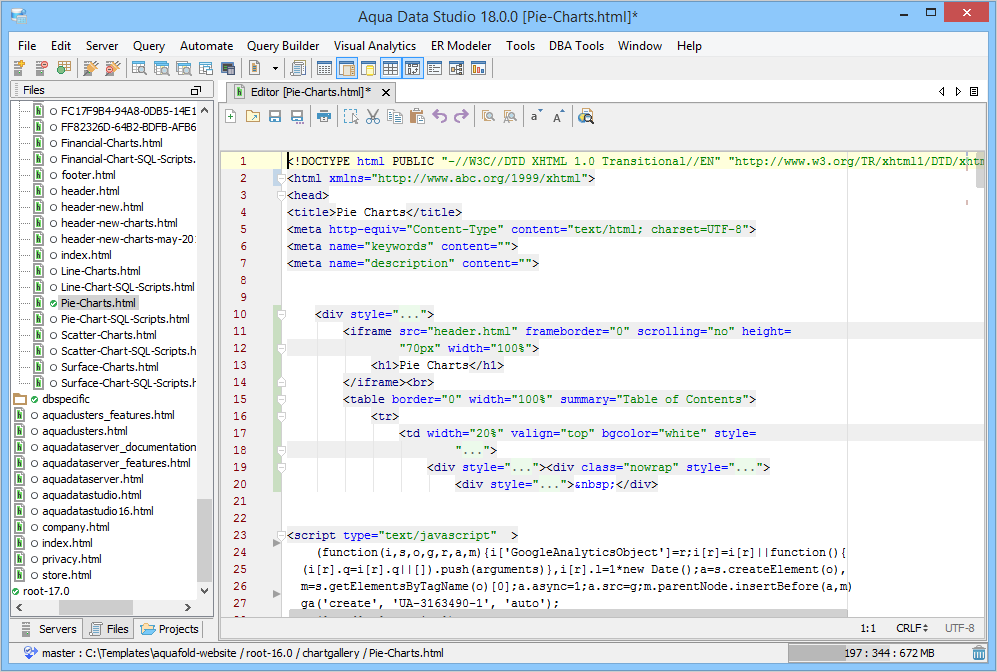Open the dropdown arrow beside the document icon
Viewport: 997px width, 672px height.
[275, 68]
